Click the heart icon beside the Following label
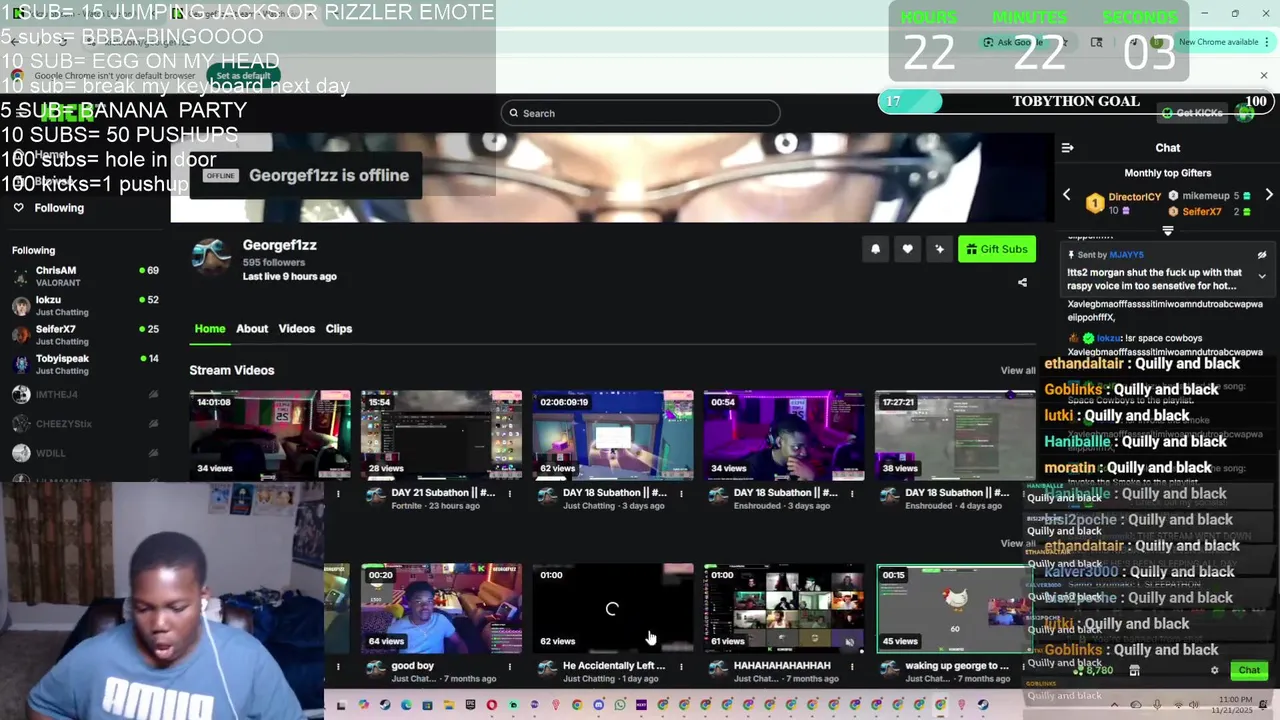 tap(18, 208)
